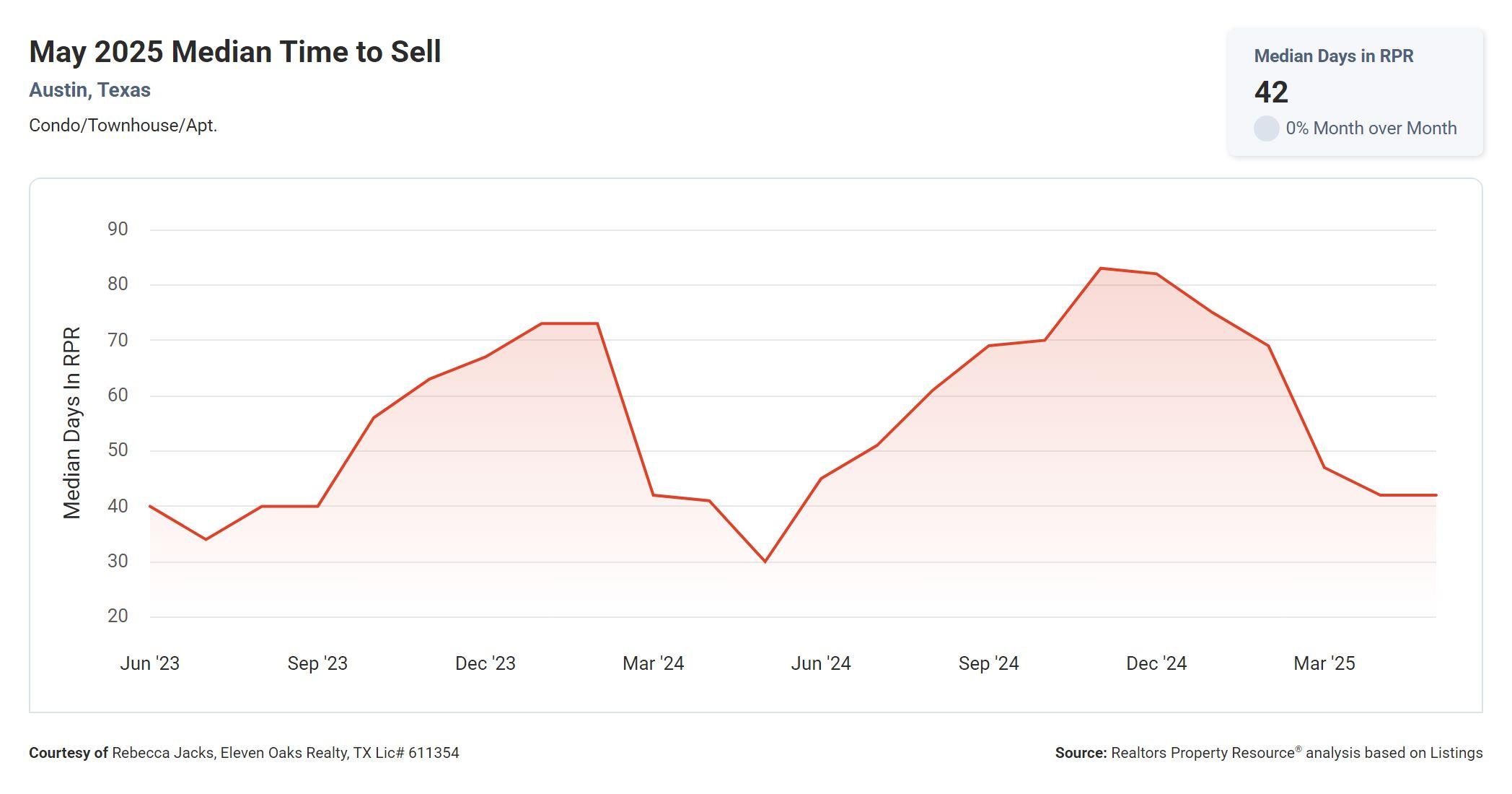Click the "0% Month over Month" text

point(1371,128)
